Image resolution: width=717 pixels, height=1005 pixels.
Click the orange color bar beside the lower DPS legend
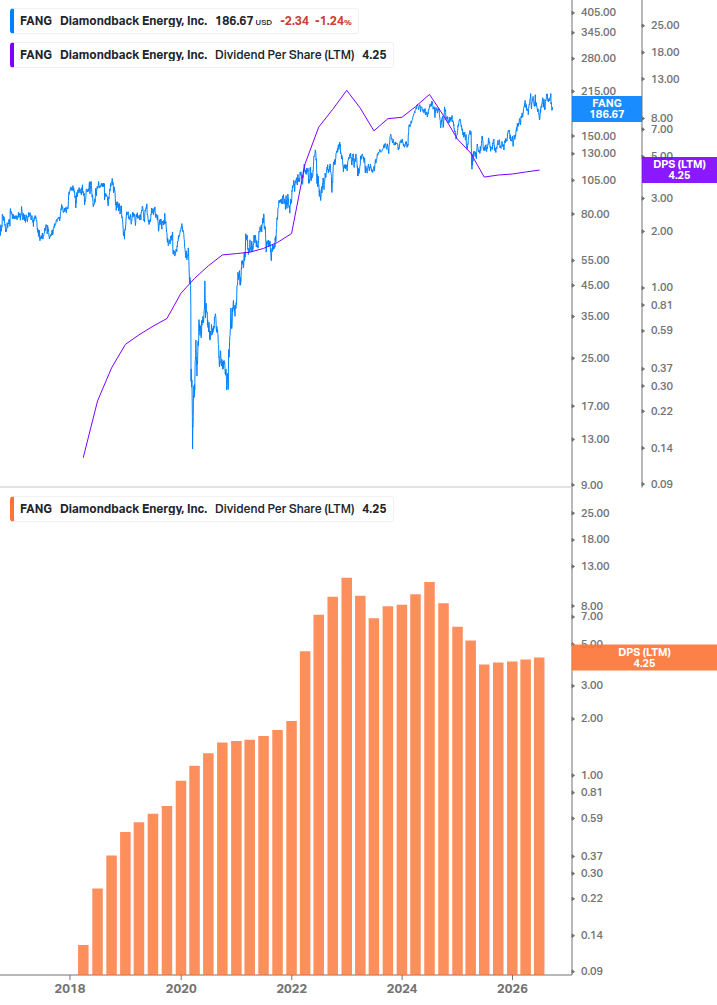12,509
